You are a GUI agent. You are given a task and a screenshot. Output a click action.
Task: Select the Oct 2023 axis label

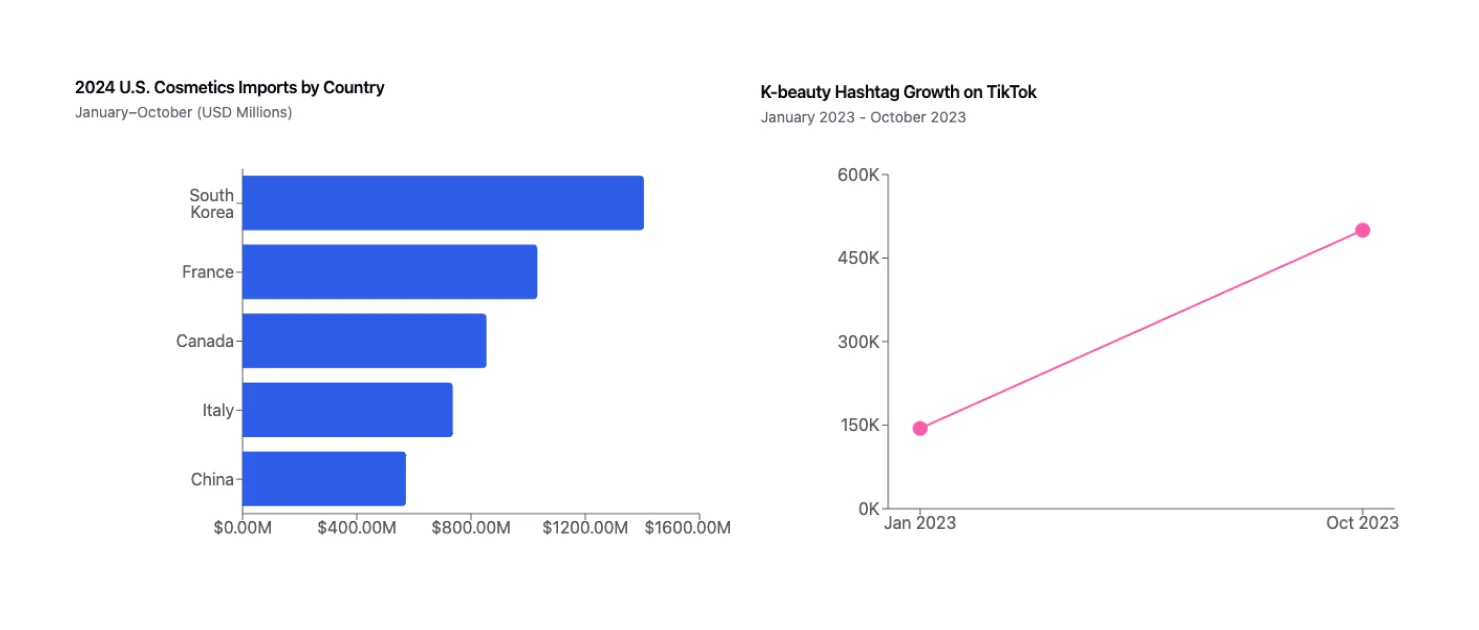coord(1363,522)
